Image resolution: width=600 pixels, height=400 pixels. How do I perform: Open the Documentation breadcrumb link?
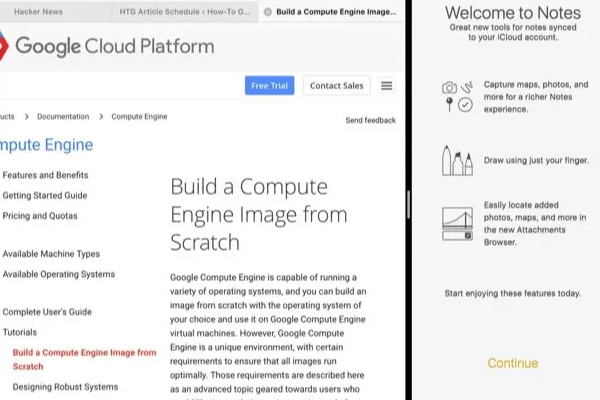coord(63,116)
